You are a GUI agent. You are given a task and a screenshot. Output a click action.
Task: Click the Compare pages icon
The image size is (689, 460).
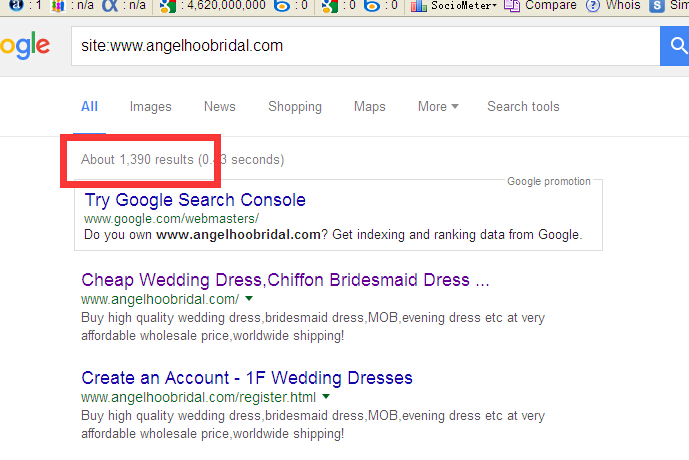click(x=512, y=6)
